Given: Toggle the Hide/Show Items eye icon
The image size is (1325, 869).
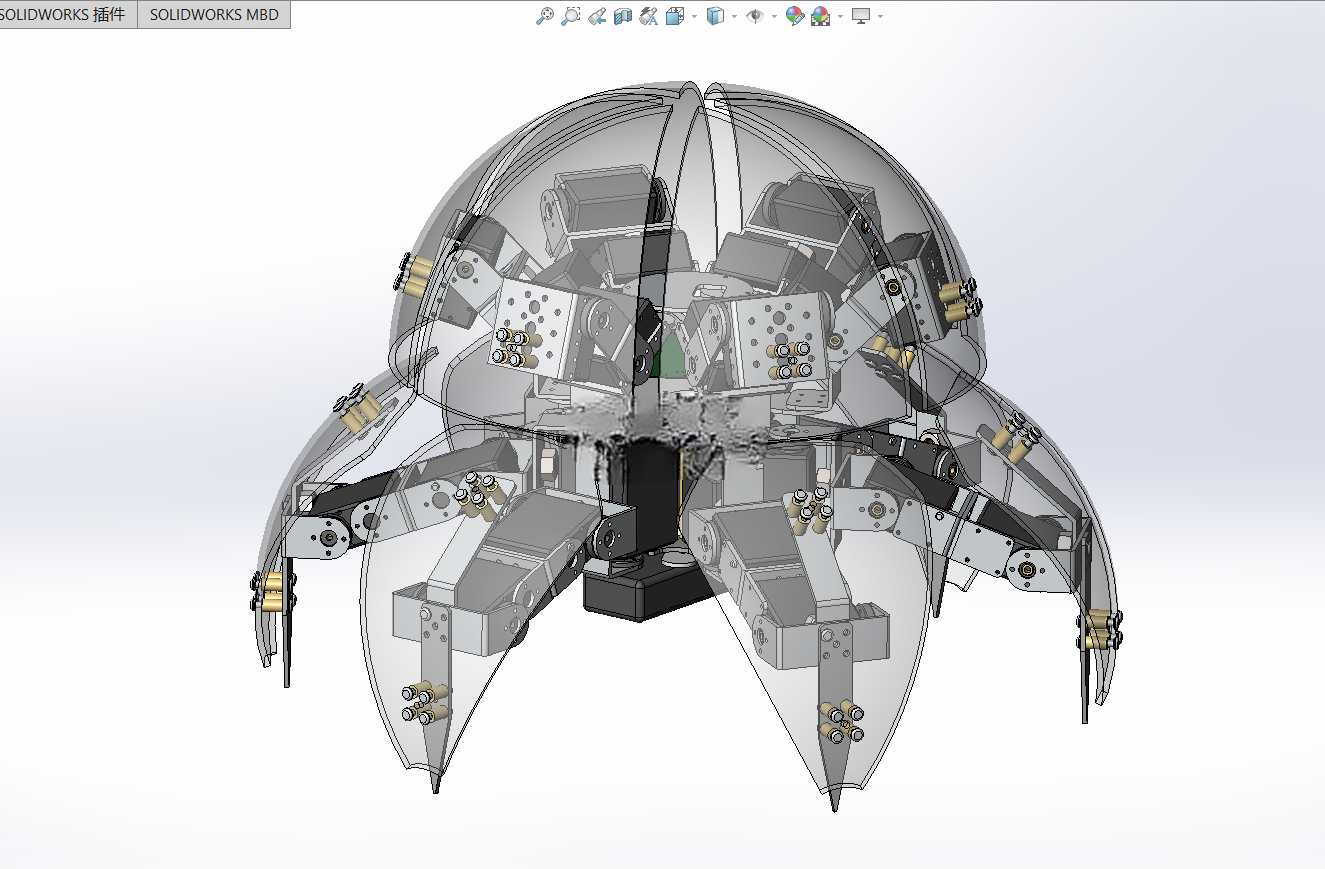Looking at the screenshot, I should tap(755, 16).
